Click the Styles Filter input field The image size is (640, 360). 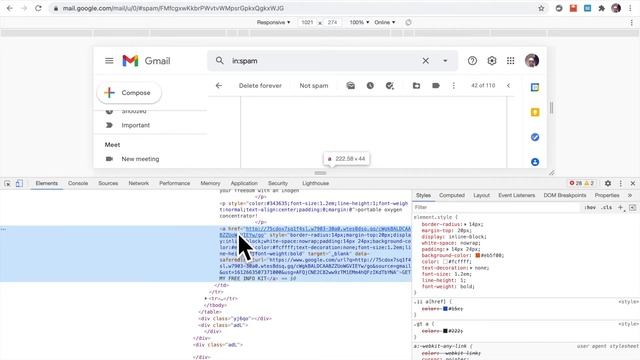point(497,207)
